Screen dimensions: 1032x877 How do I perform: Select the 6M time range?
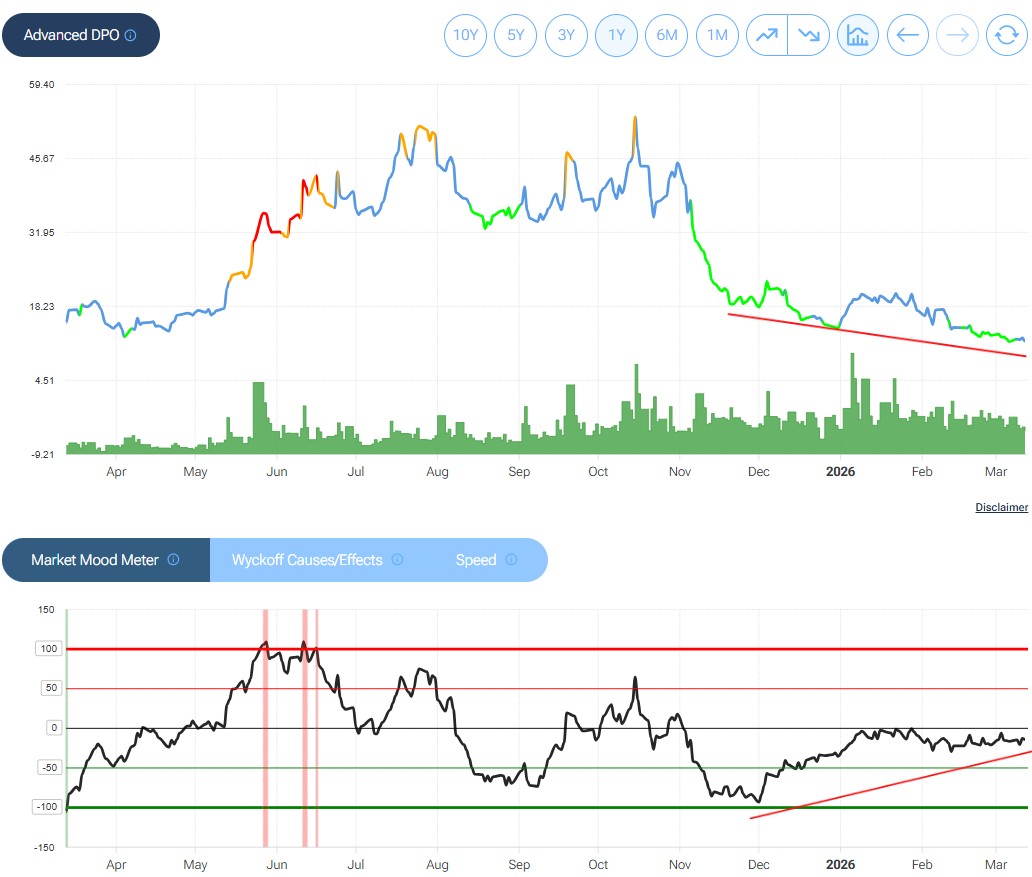click(666, 35)
